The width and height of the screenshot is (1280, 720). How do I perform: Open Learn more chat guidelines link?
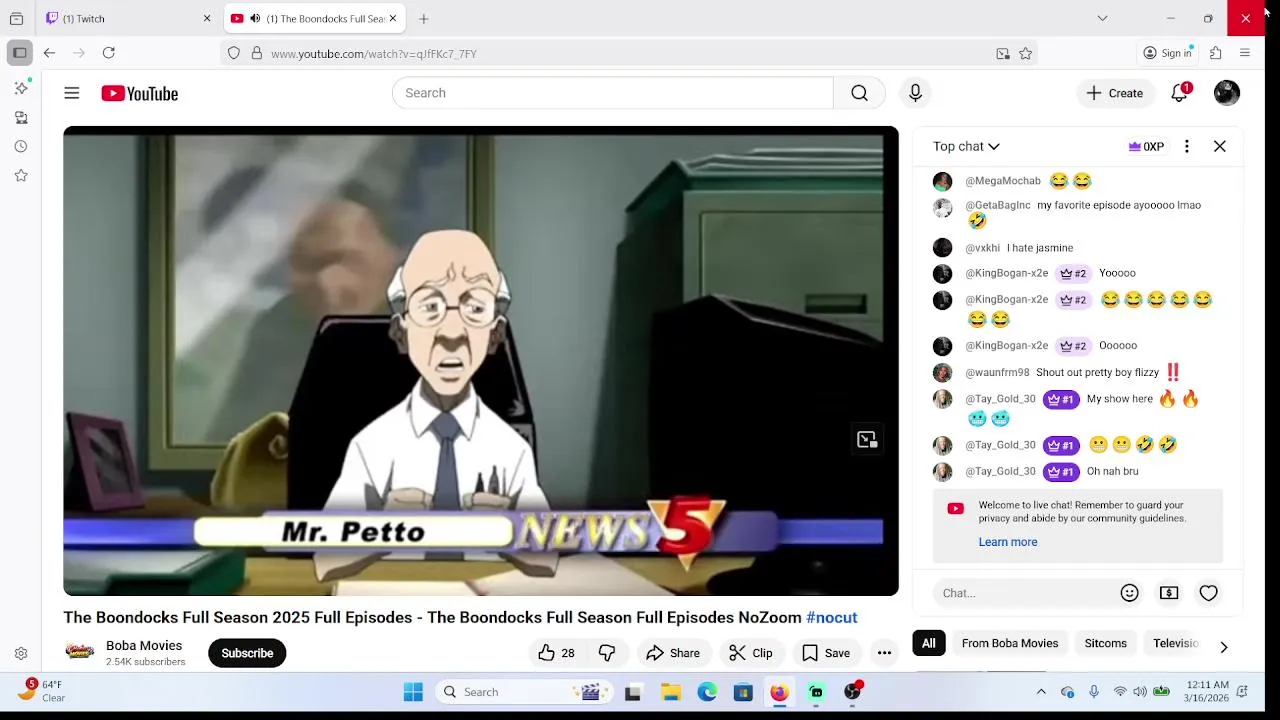1007,542
